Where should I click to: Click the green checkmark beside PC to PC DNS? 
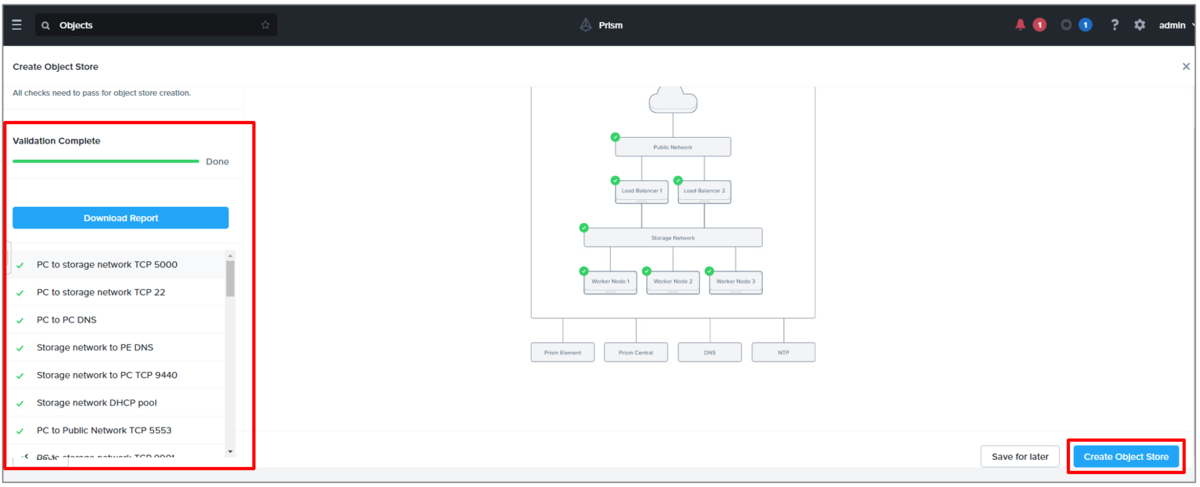pyautogui.click(x=20, y=321)
